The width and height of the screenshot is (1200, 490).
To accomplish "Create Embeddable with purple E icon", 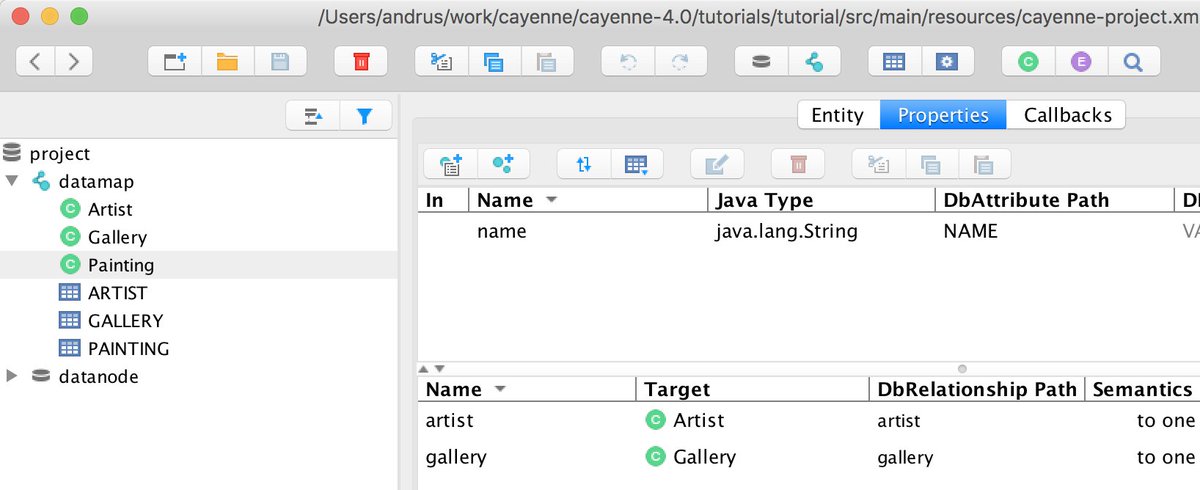I will (x=1081, y=62).
